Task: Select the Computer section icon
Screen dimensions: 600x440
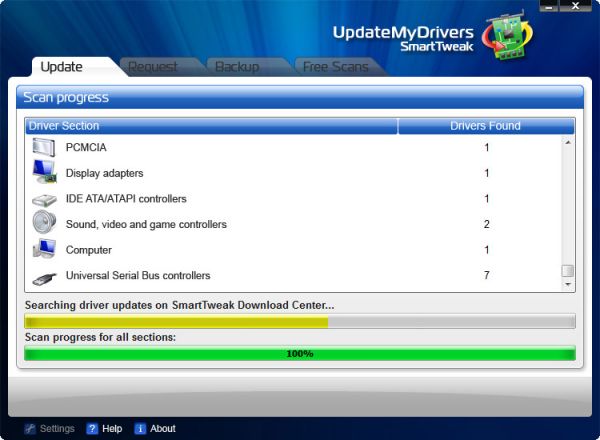Action: [44, 250]
